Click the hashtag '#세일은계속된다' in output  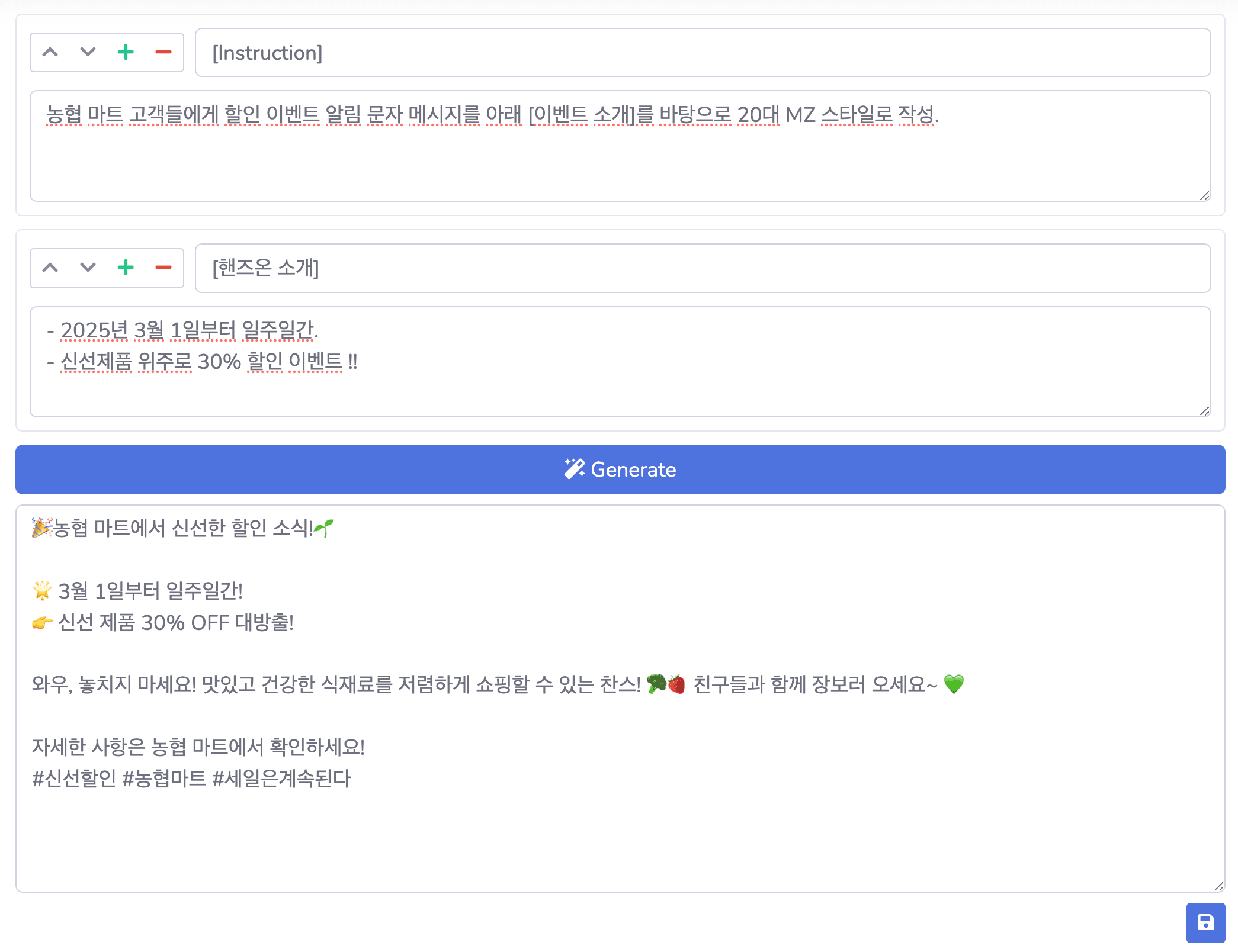[x=281, y=778]
